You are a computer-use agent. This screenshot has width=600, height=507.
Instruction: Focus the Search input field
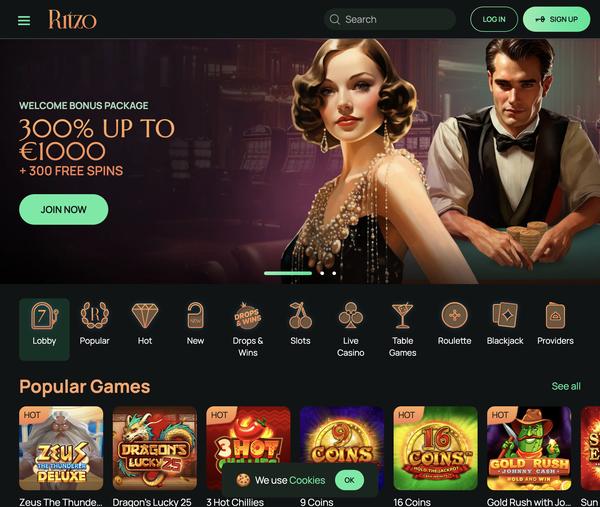coord(390,19)
